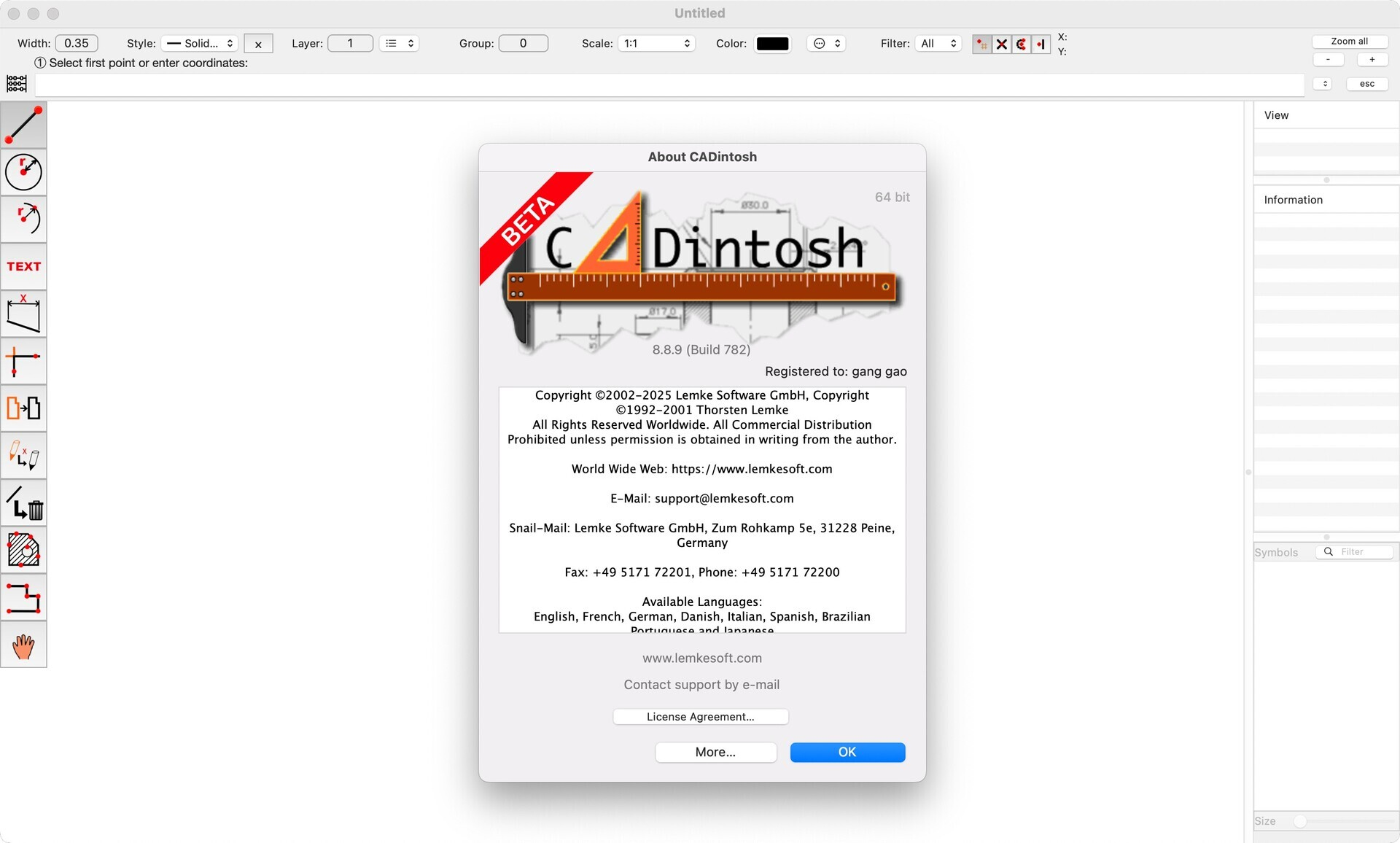Select the Circle tool with radius
The image size is (1400, 843).
23,172
